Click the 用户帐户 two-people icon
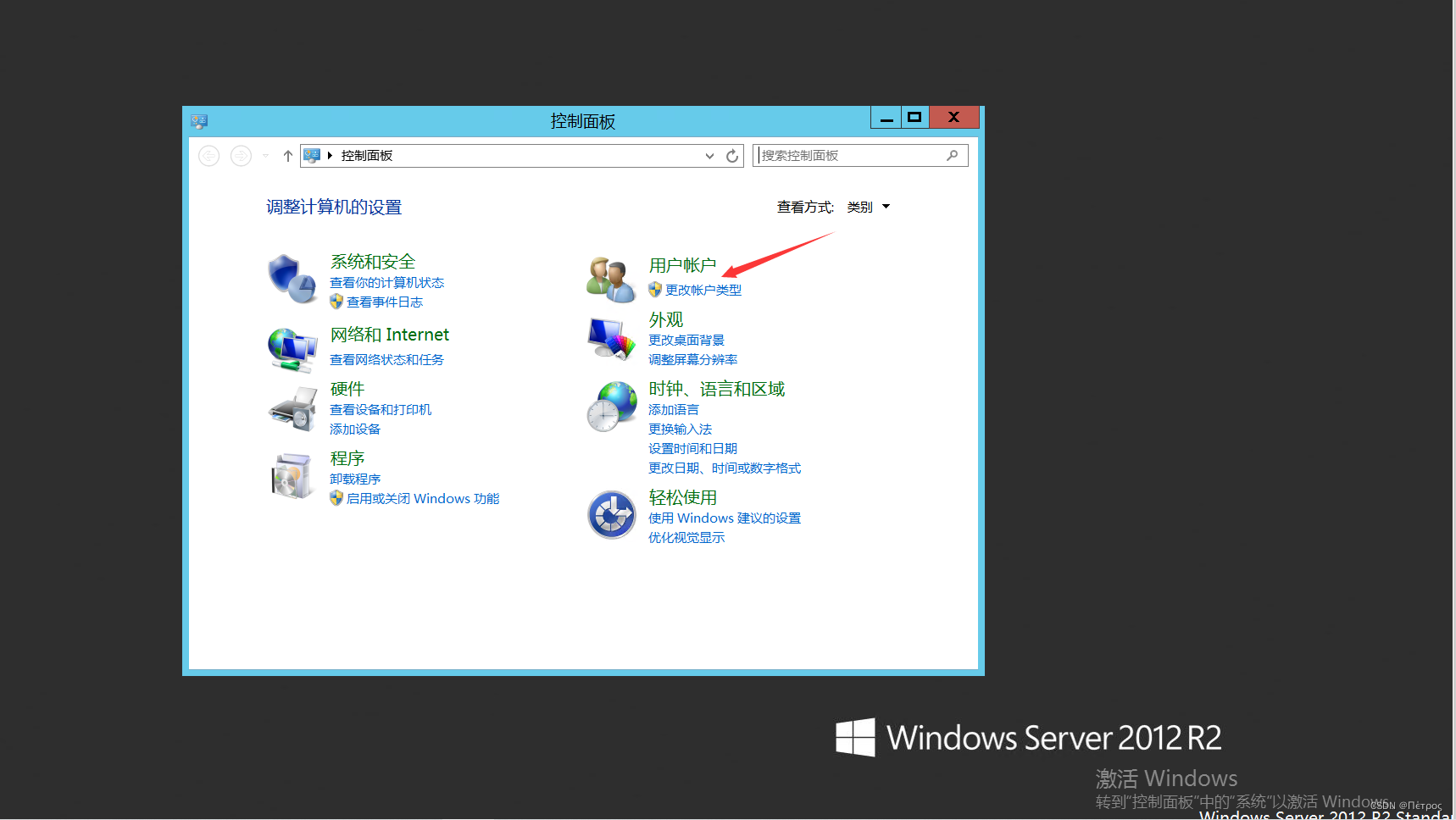This screenshot has width=1456, height=820. (x=611, y=277)
